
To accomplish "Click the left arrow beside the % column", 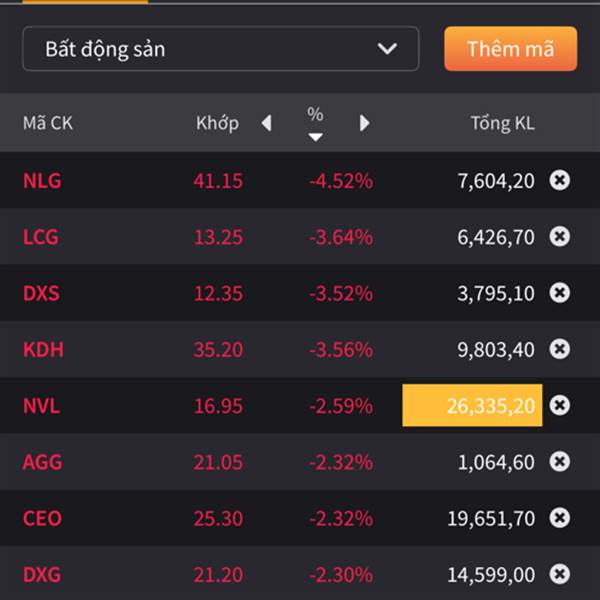I will click(267, 123).
